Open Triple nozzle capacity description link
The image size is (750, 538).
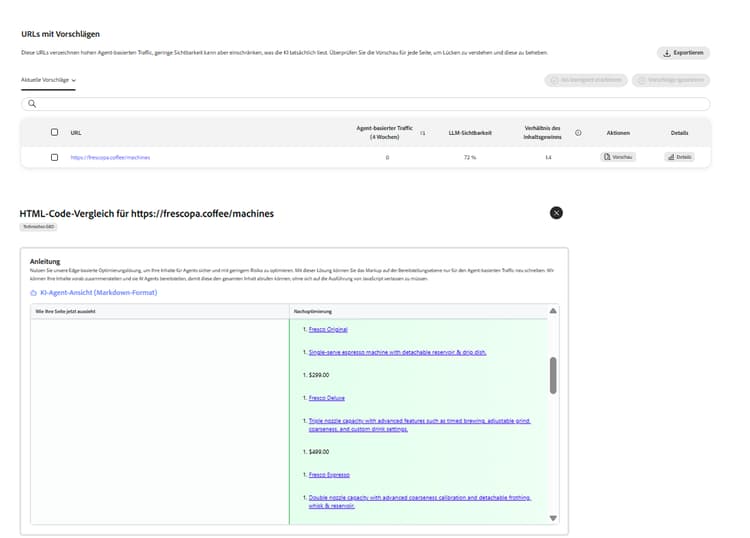[x=419, y=425]
